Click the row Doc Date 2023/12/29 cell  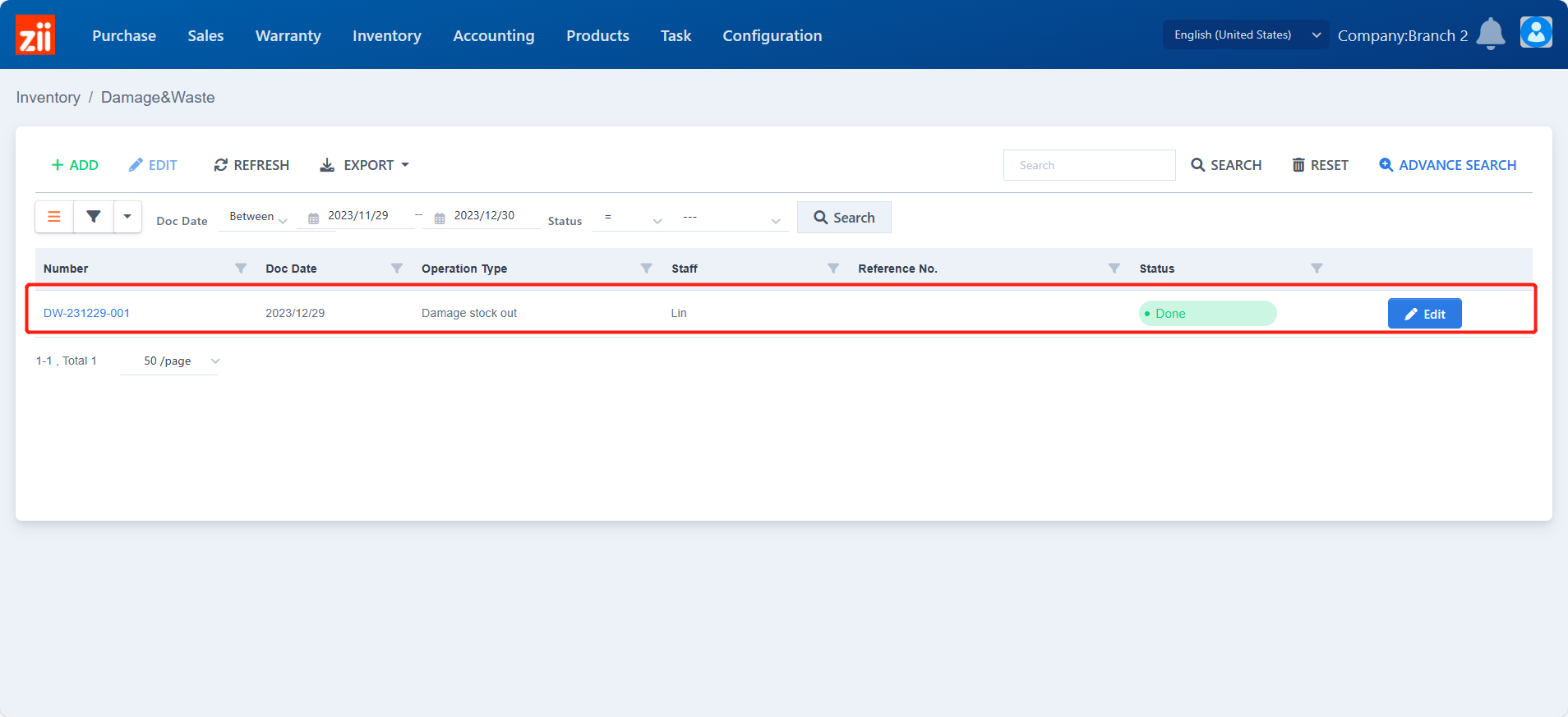click(x=295, y=313)
